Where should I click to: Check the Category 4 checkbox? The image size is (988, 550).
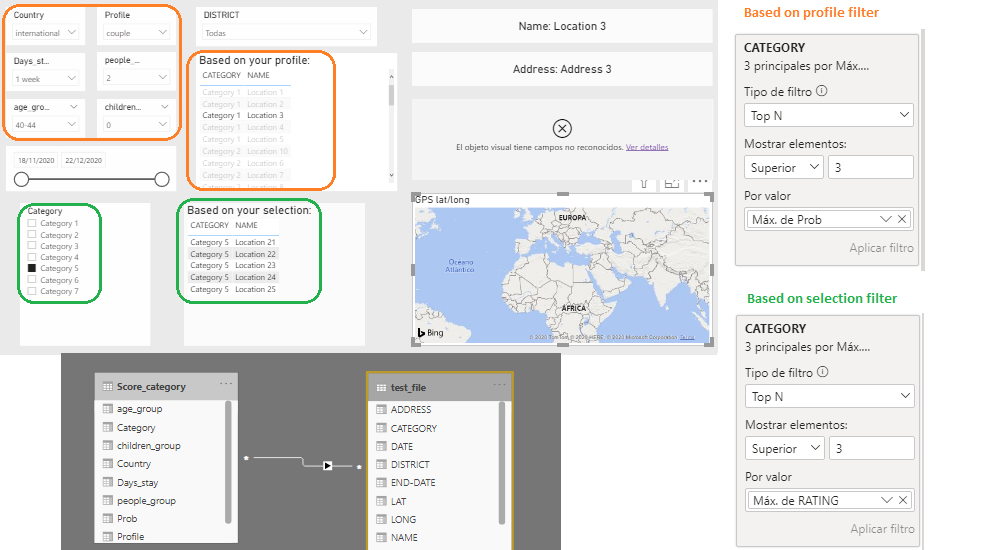(32, 257)
